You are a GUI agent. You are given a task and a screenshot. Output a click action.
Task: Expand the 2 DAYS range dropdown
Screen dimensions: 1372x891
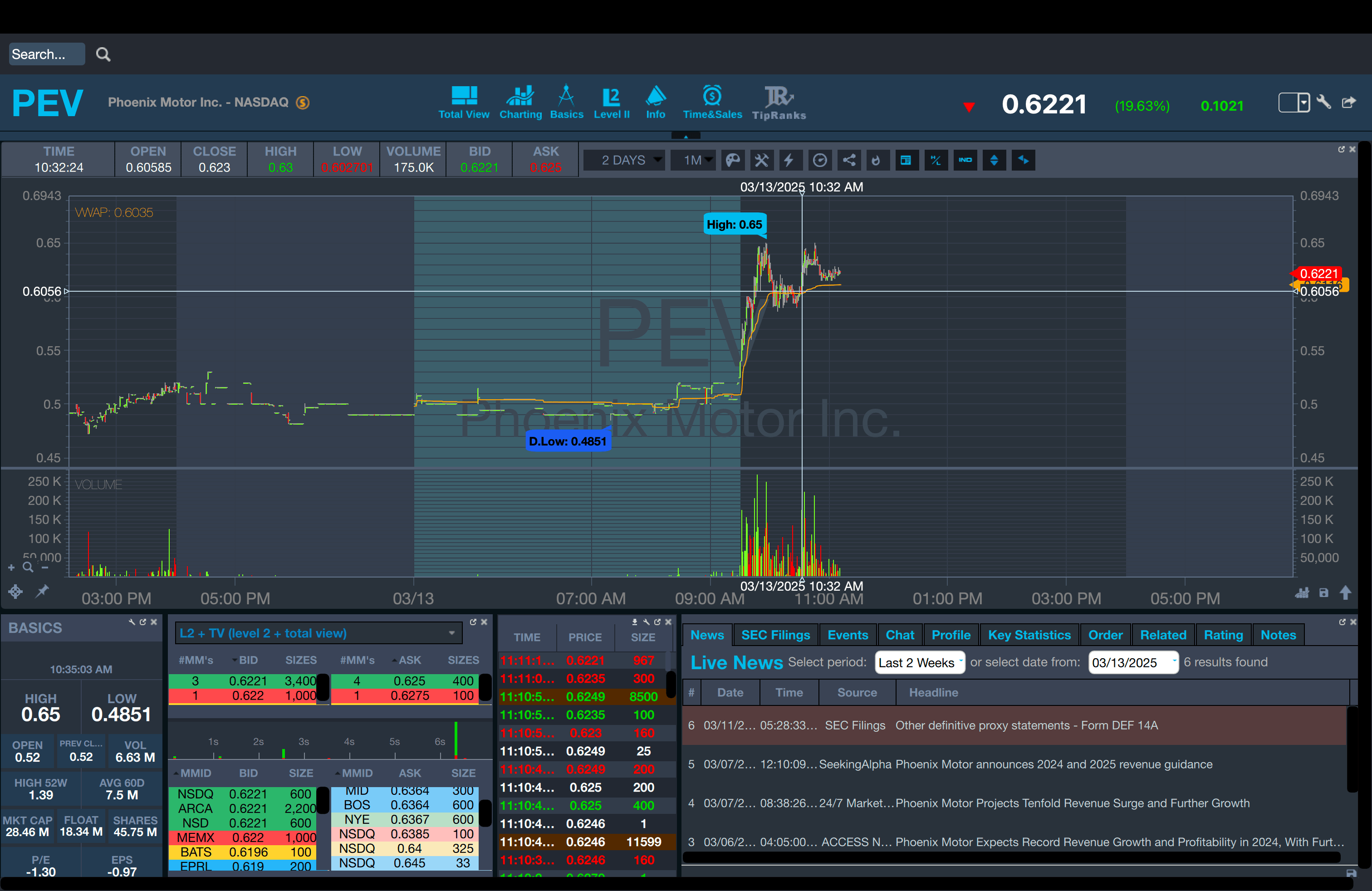(x=624, y=160)
